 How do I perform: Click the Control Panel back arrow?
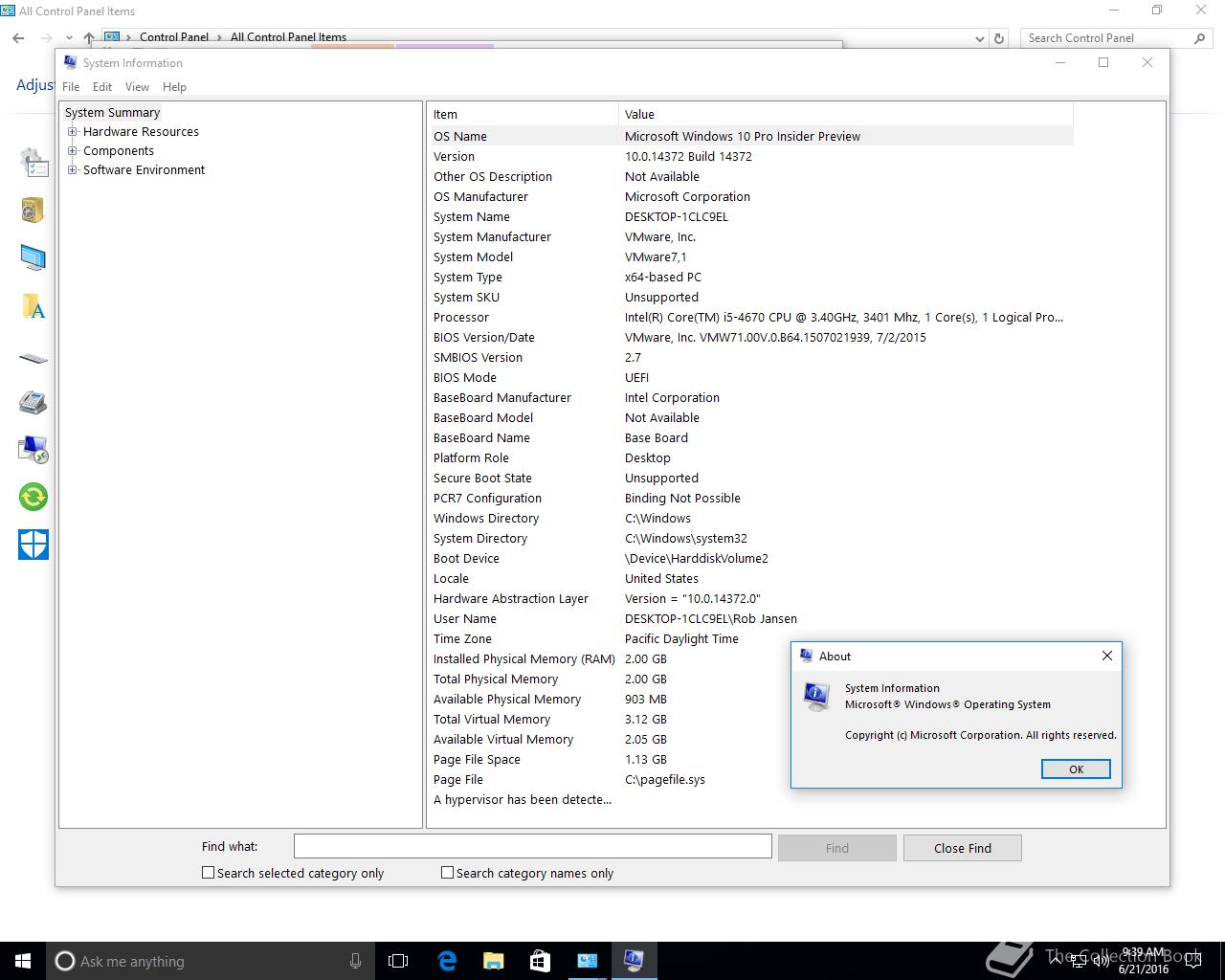18,38
